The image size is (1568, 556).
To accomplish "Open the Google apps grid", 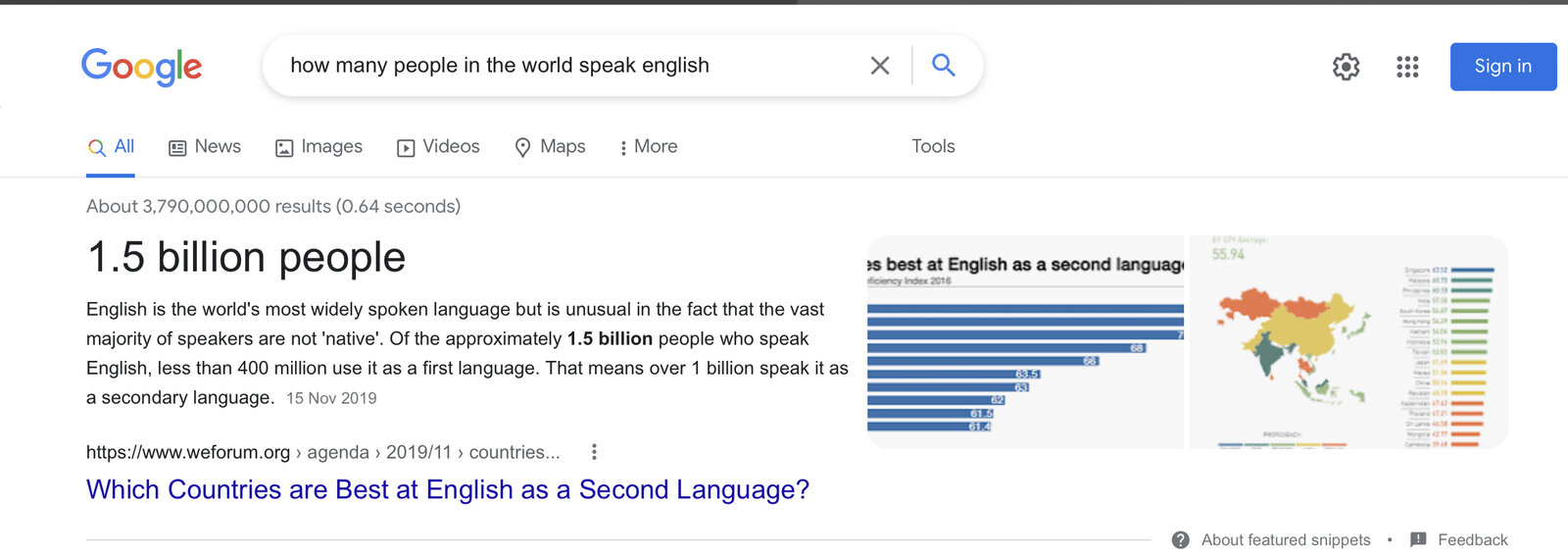I will click(x=1407, y=67).
